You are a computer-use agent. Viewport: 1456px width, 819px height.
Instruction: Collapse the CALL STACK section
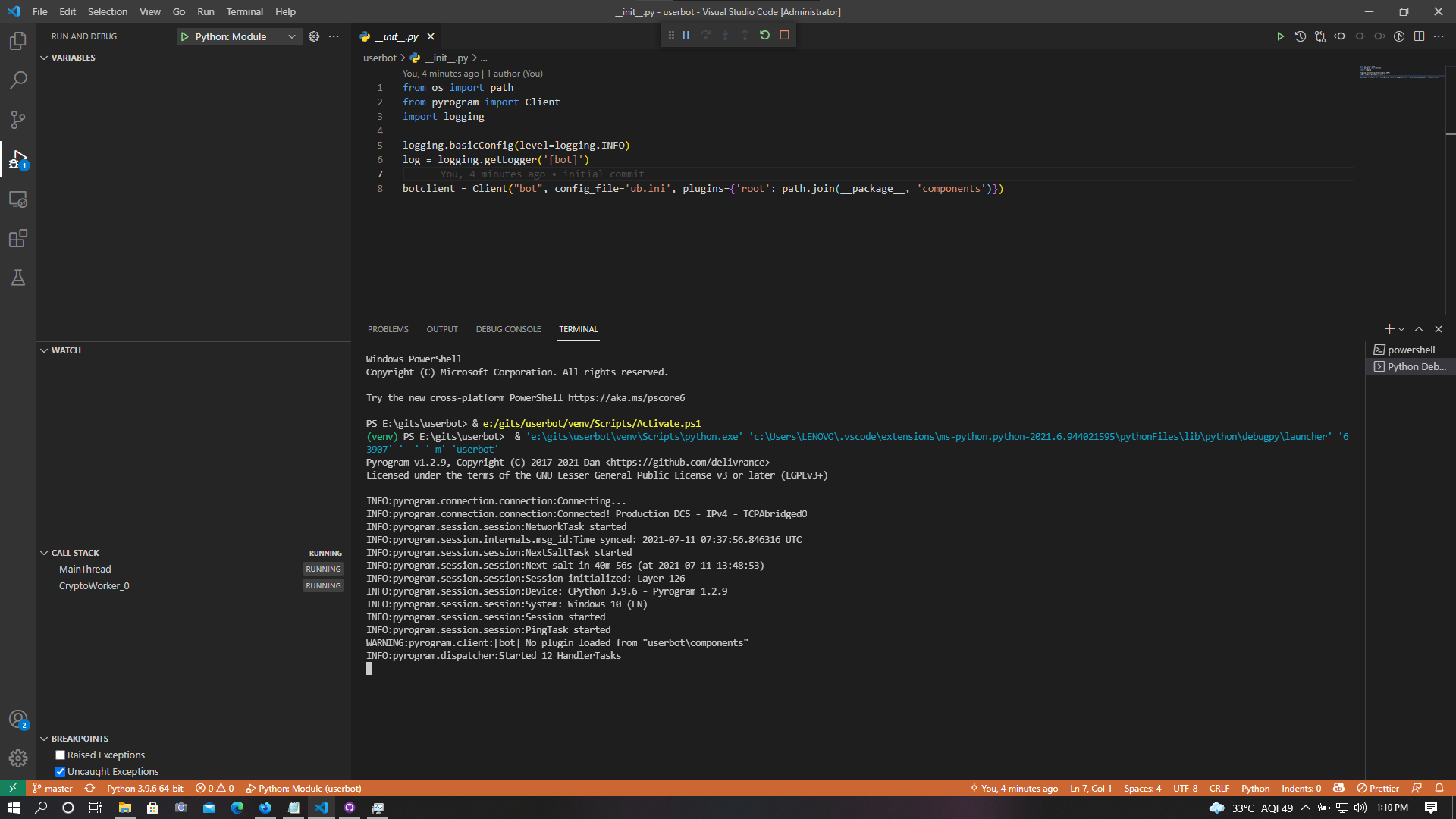[44, 553]
